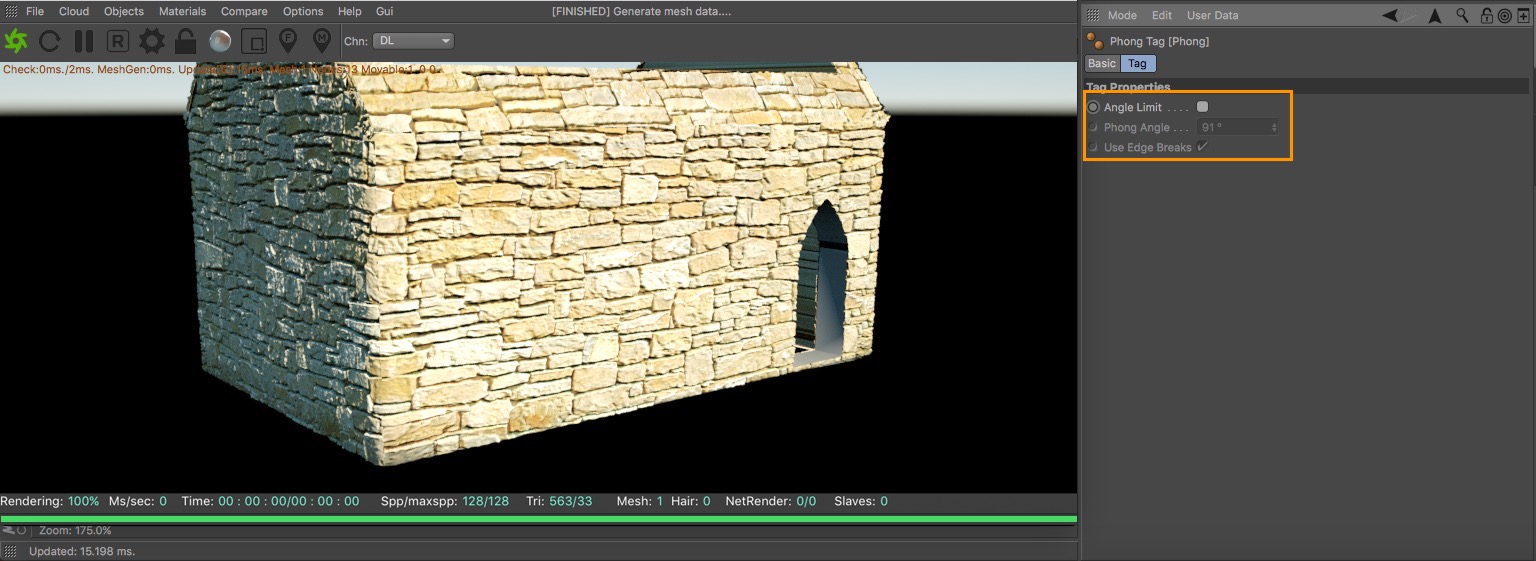Viewport: 1536px width, 561px height.
Task: Click the attribute manager grip handle
Action: click(x=1093, y=15)
